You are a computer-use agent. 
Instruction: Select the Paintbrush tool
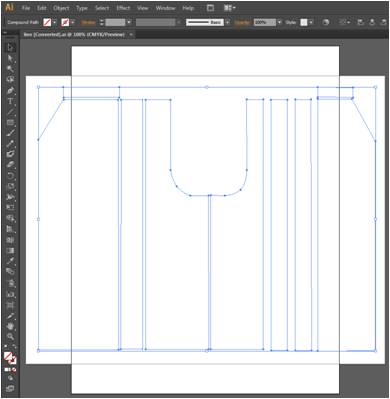10,133
